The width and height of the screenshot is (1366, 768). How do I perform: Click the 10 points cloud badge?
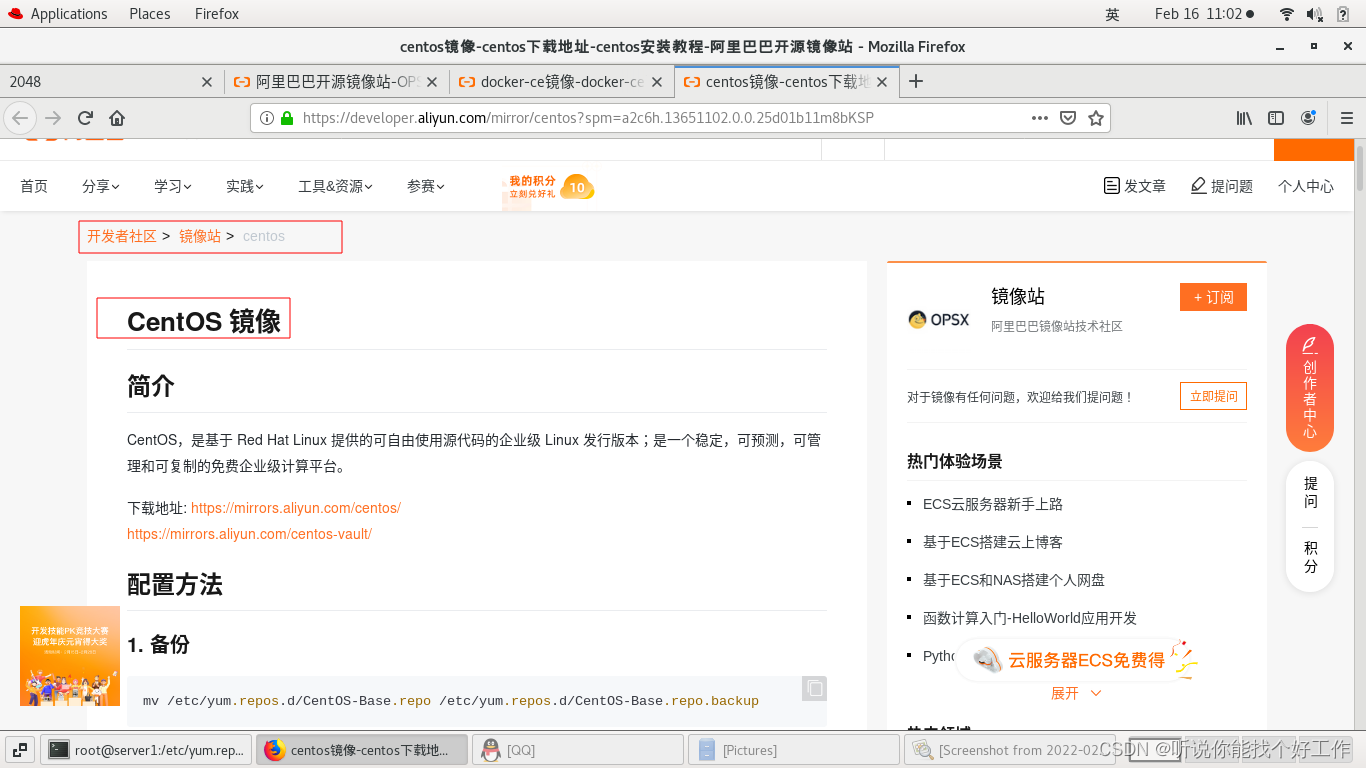pos(577,187)
